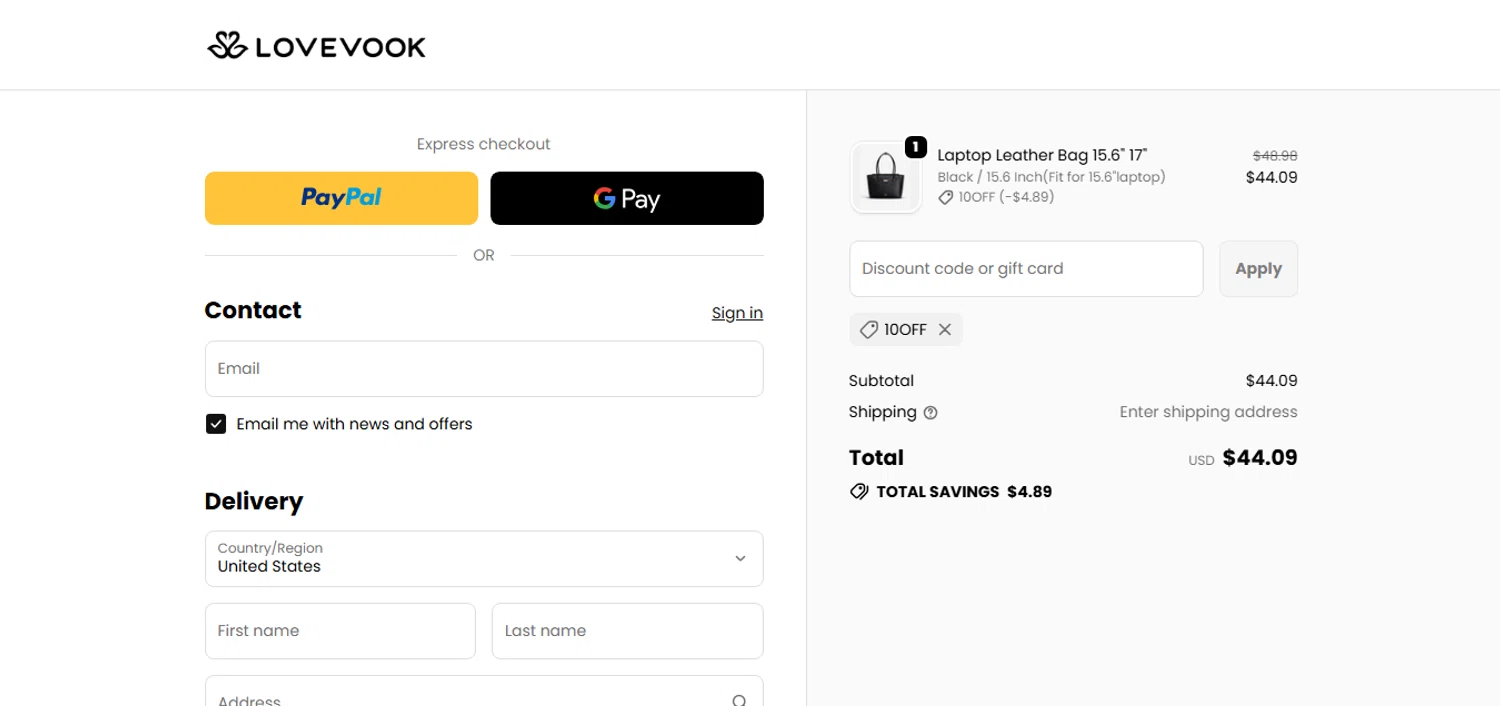Click the applied 10OFF coupon chip tag icon
1500x706 pixels.
point(869,330)
